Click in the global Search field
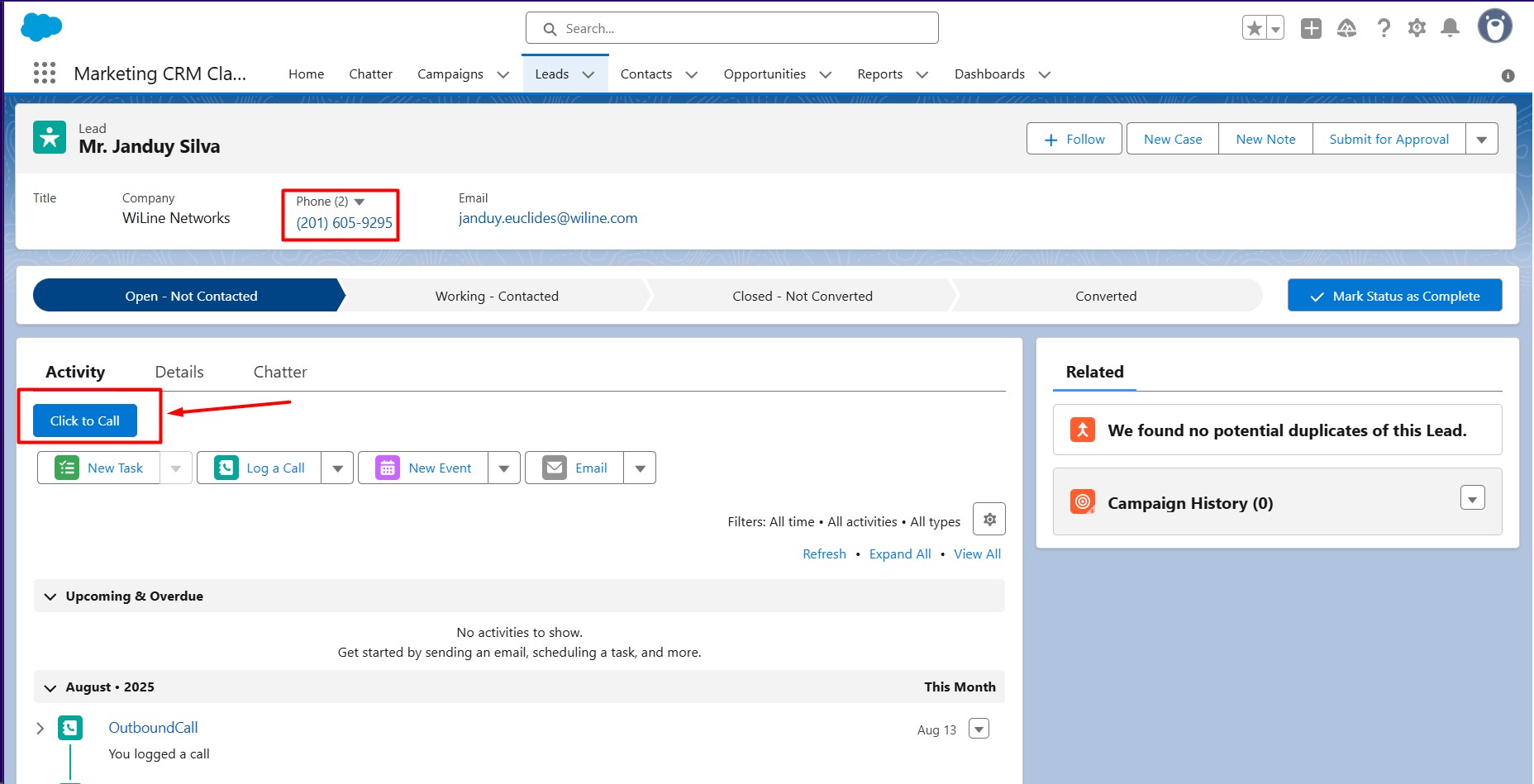 [x=731, y=28]
